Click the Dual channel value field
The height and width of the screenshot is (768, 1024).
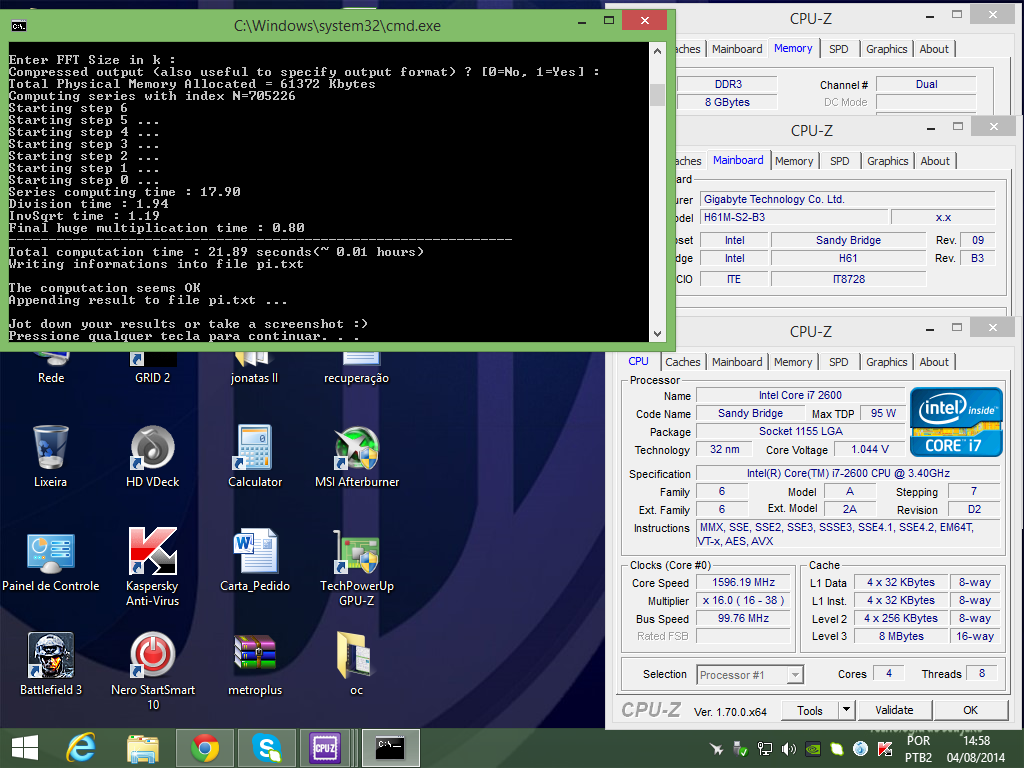[926, 84]
